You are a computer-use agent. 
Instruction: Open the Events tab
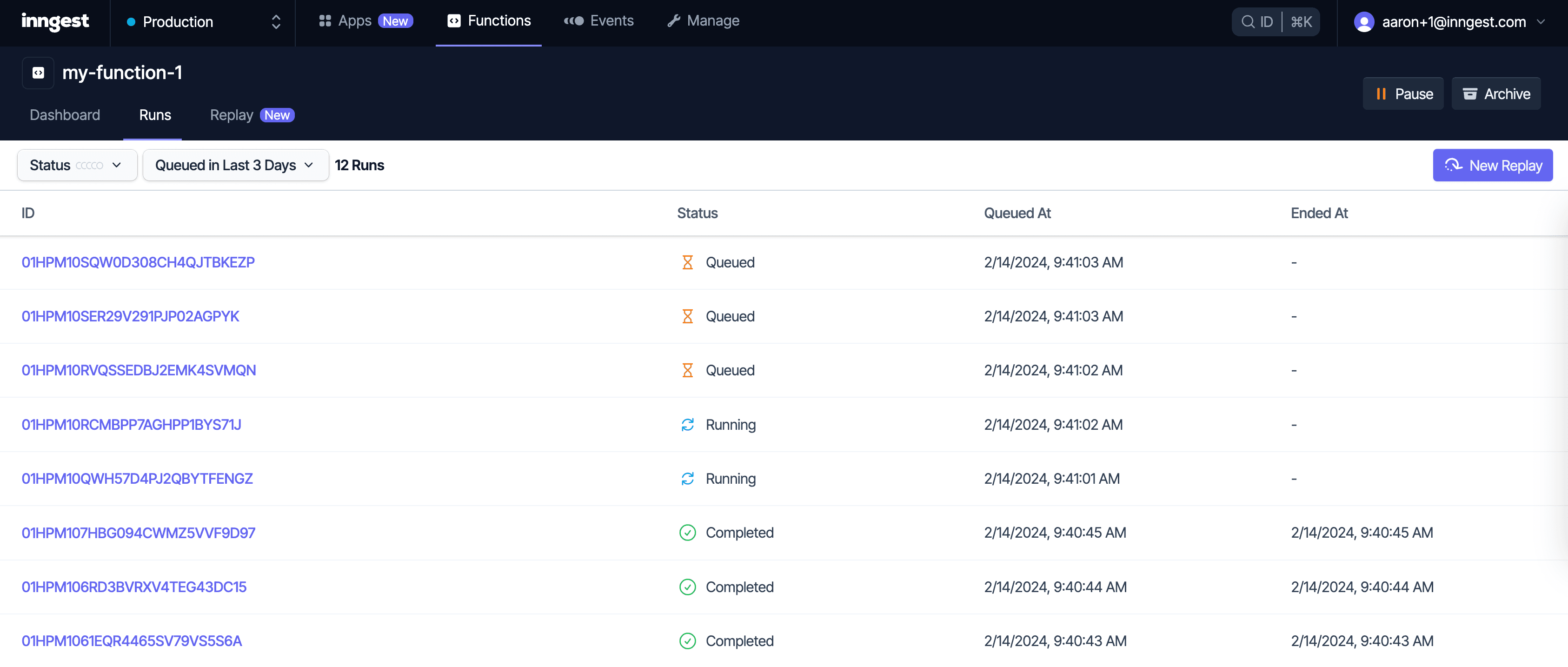[x=598, y=21]
